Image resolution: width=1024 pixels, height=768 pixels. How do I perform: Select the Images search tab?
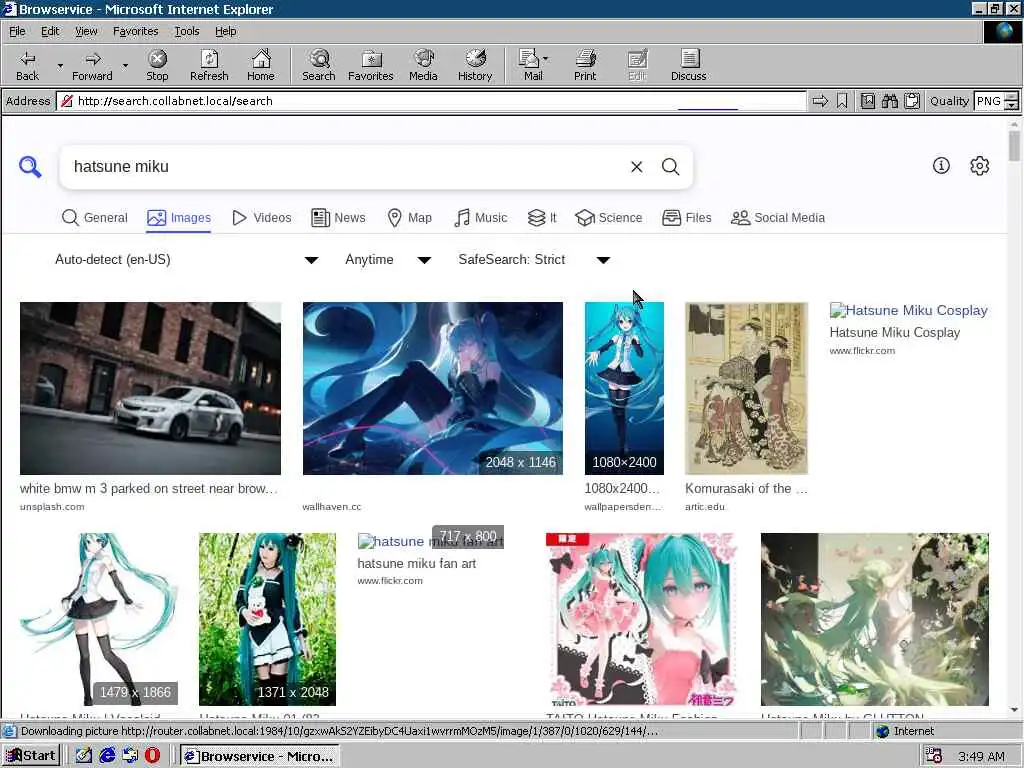pyautogui.click(x=179, y=217)
